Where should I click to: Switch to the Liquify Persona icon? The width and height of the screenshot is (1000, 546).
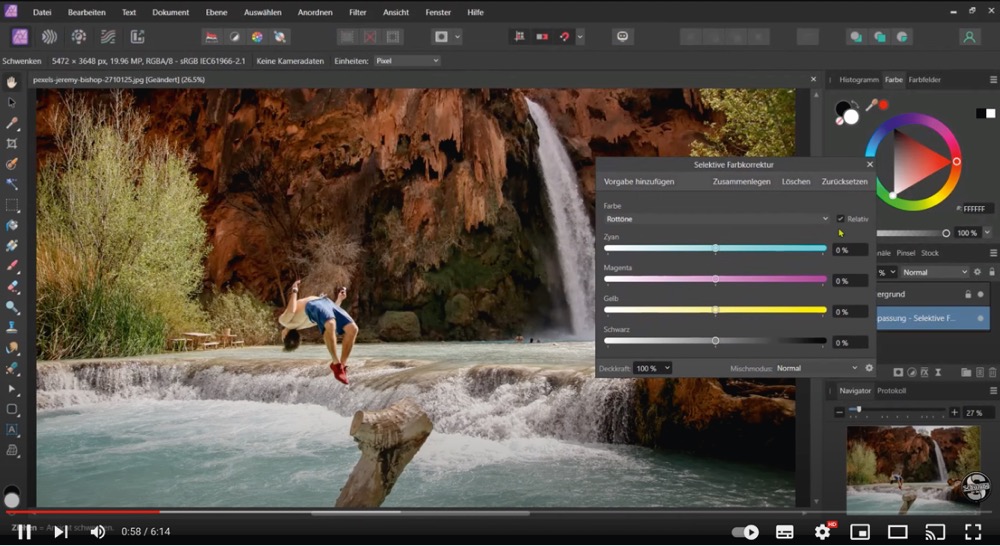coord(48,37)
